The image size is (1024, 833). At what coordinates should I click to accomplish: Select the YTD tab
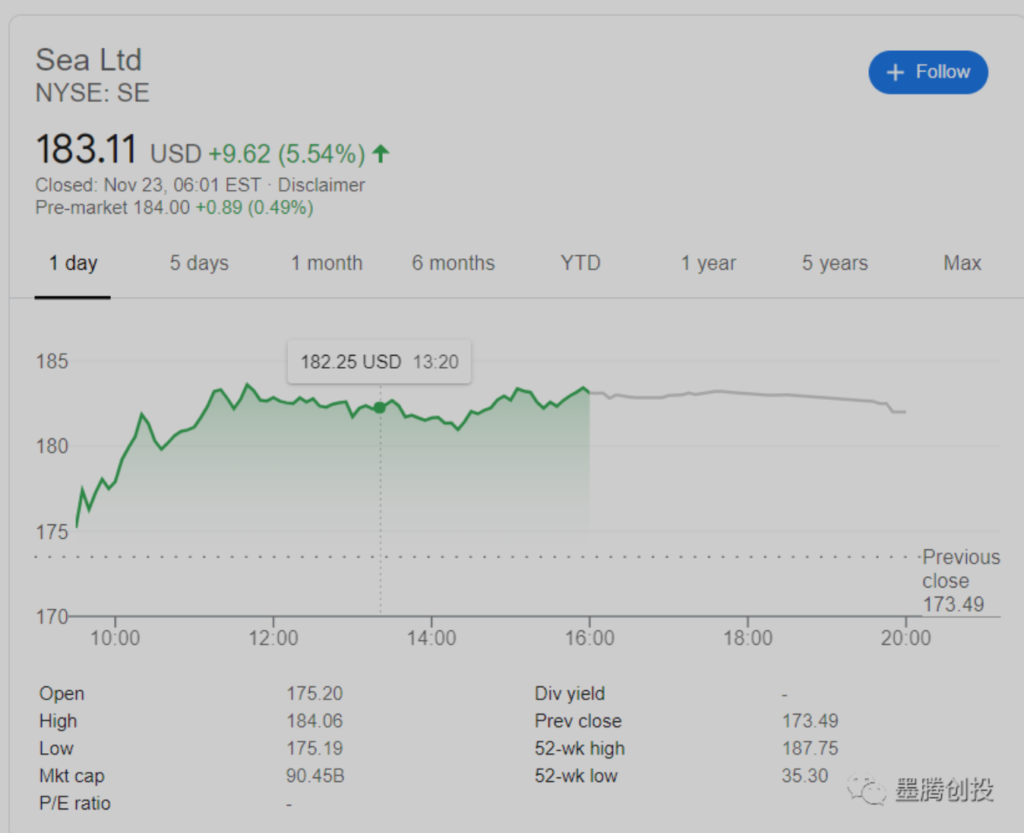(580, 263)
